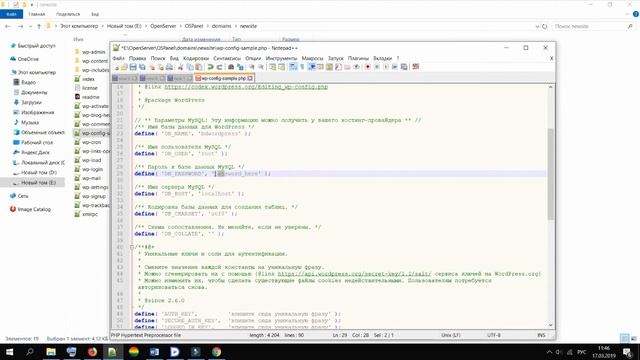Open the Кодировки menu
This screenshot has height=360, width=640.
(x=196, y=58)
